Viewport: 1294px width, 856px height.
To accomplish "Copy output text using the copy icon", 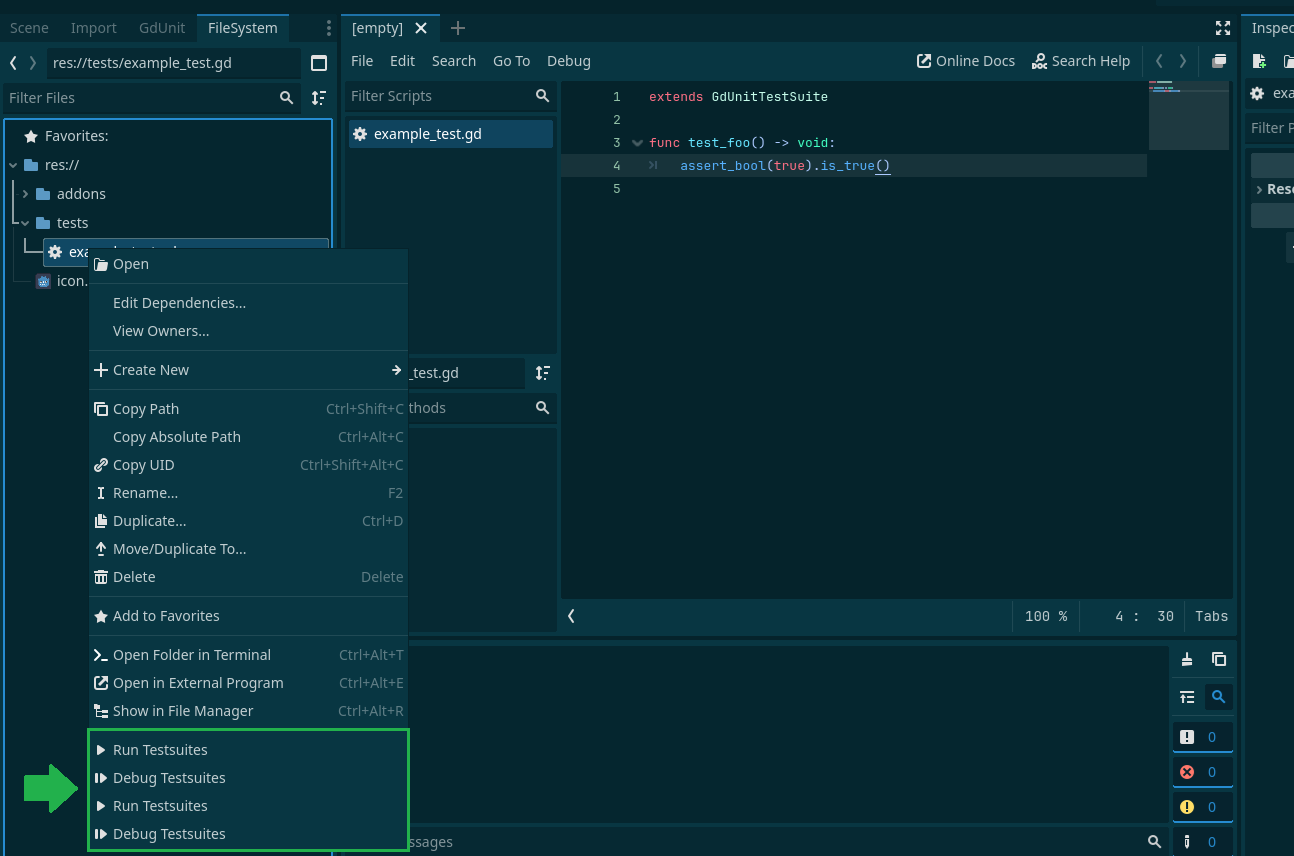I will 1218,659.
